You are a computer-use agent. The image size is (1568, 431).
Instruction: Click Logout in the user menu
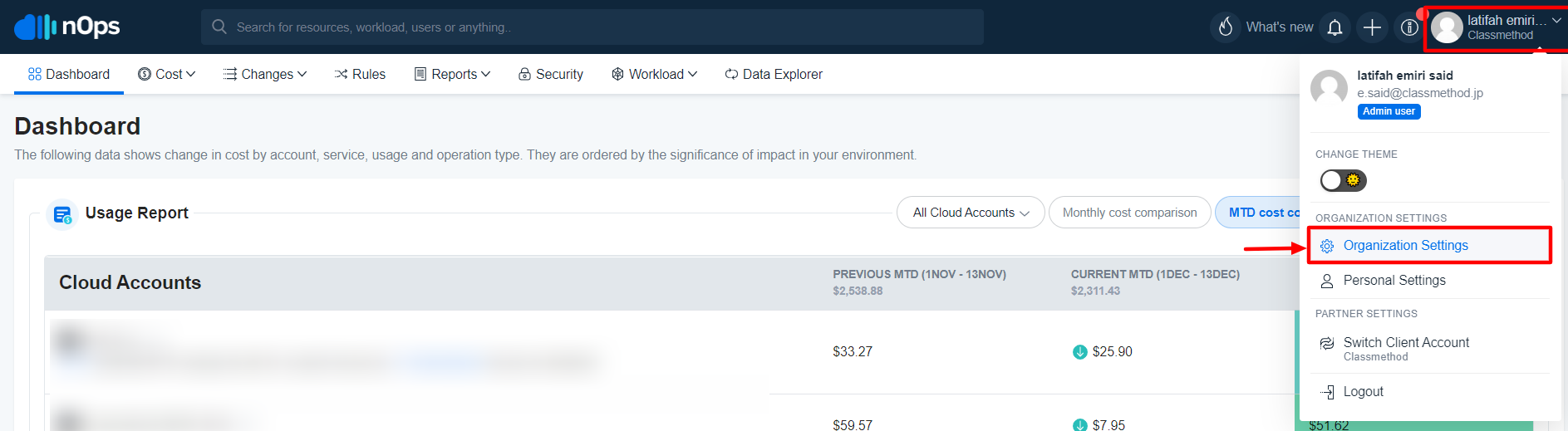point(1363,392)
